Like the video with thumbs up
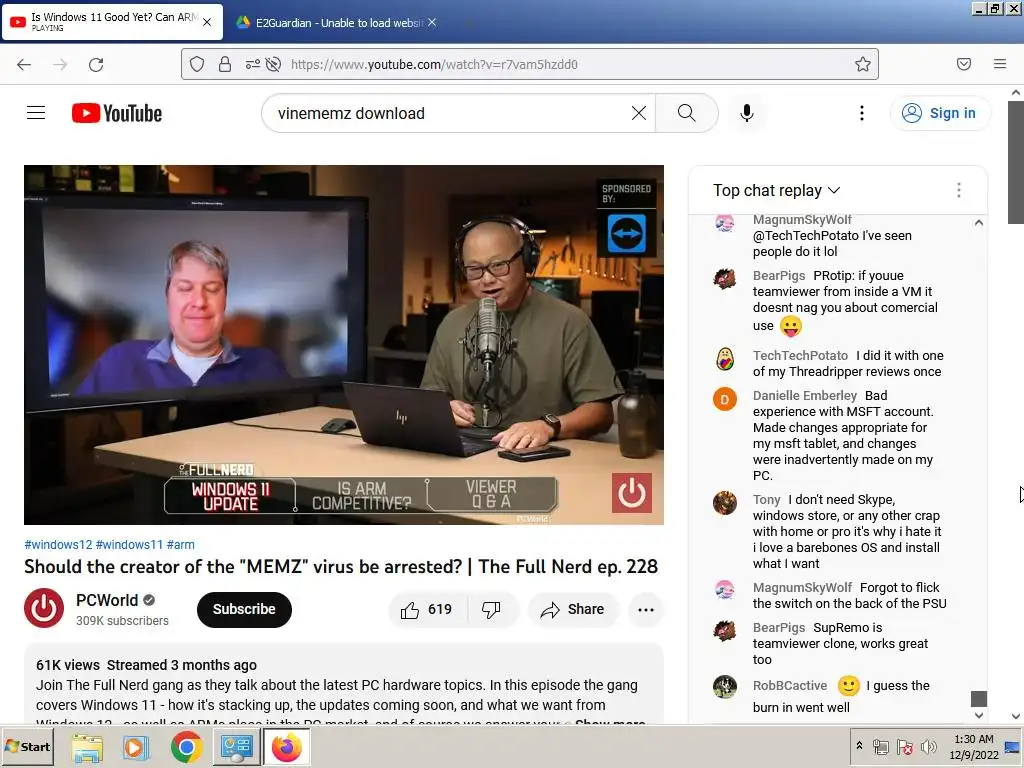Viewport: 1024px width, 768px height. coord(427,609)
